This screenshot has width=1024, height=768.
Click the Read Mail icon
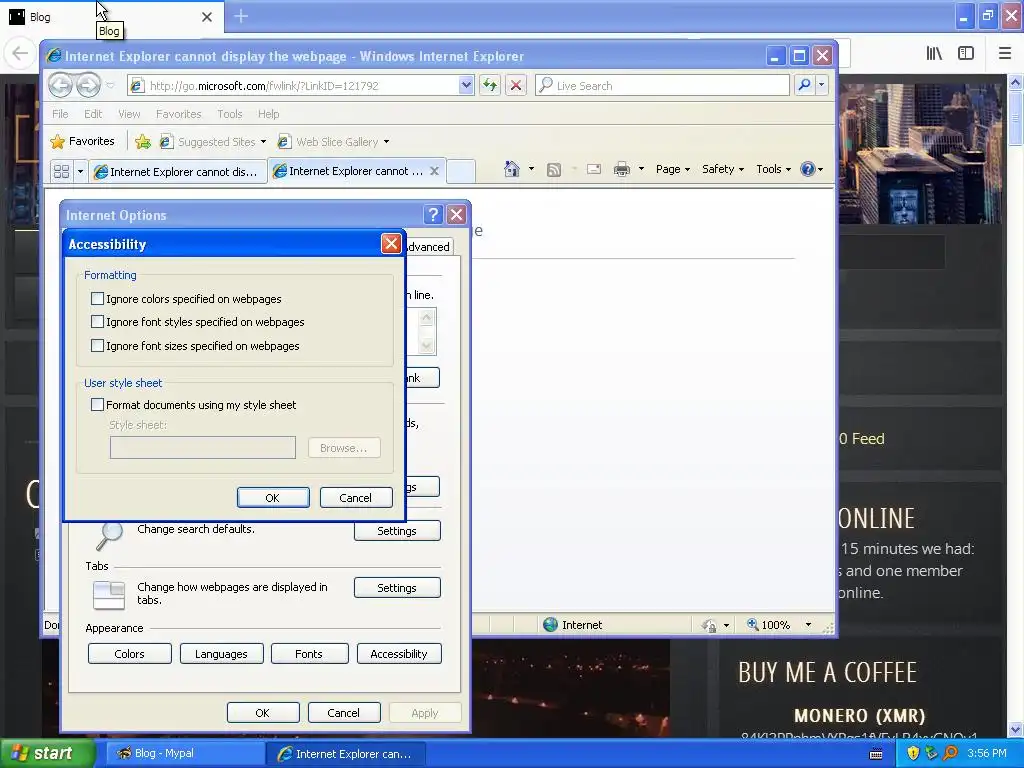[594, 169]
